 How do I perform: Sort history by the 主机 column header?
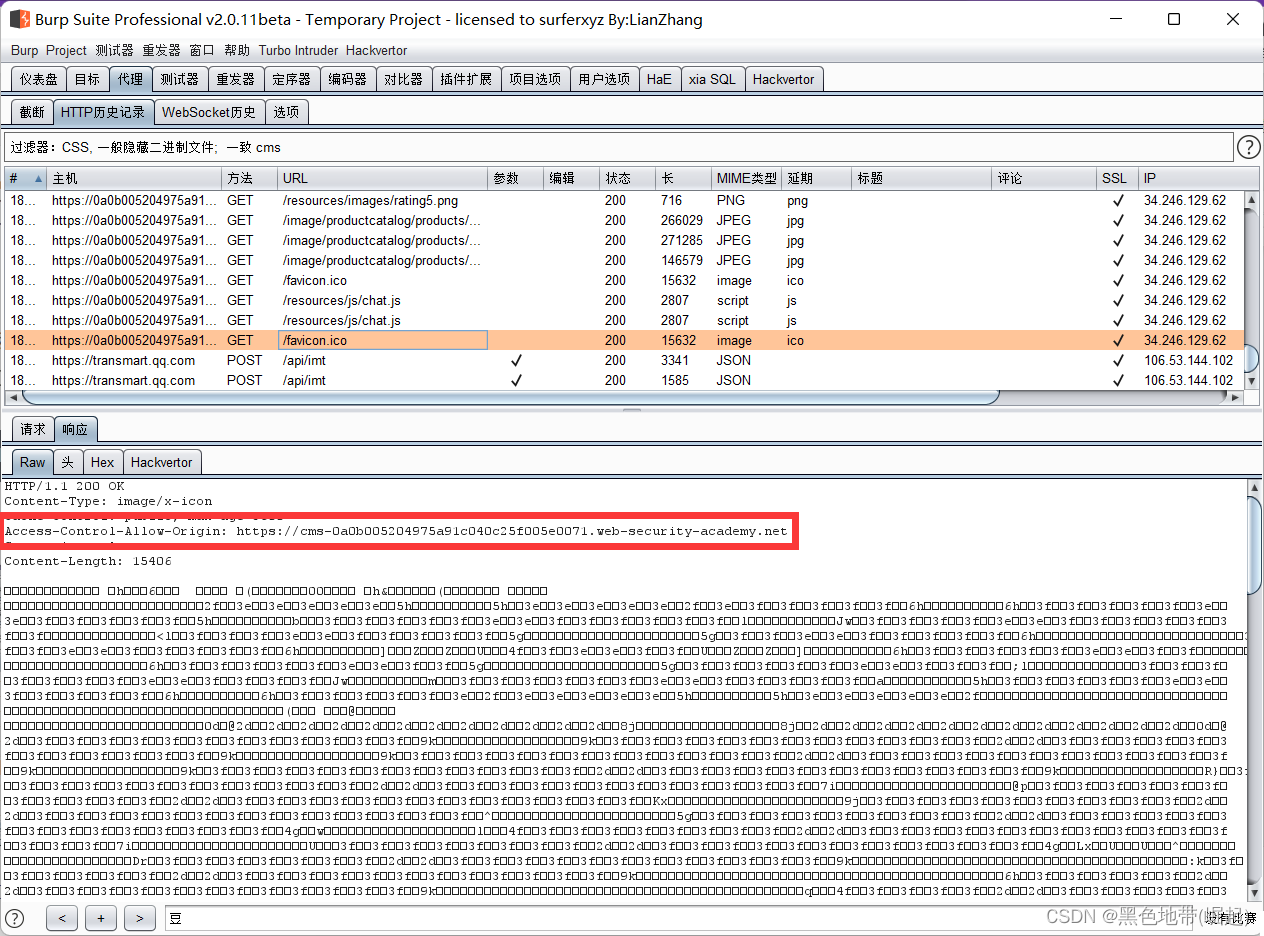134,178
